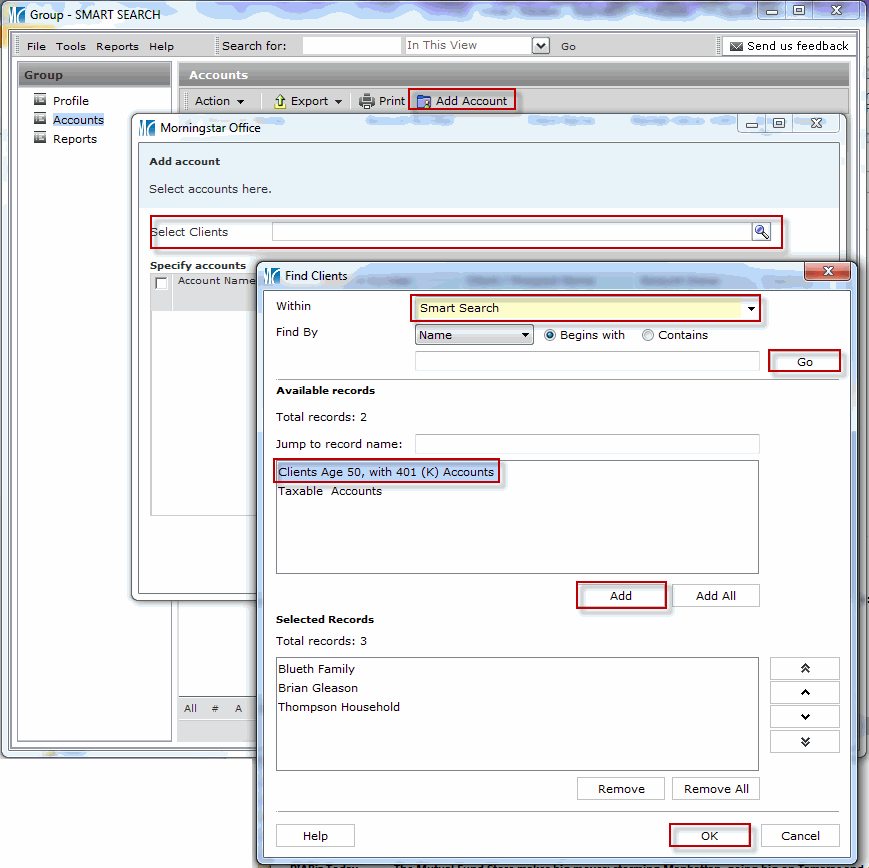Expand the In This View dropdown

[541, 46]
